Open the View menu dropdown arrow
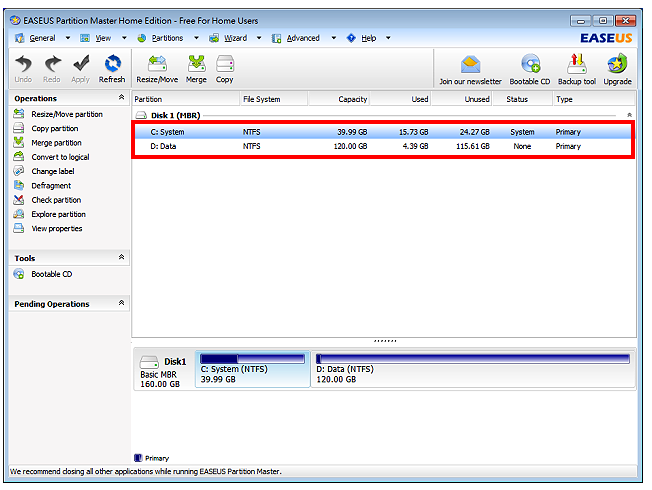Screen dimensions: 652x490 pyautogui.click(x=124, y=38)
